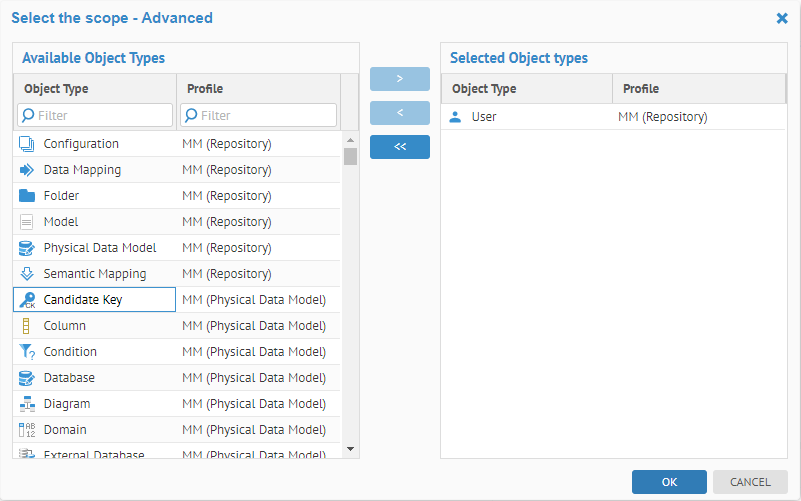Click the User icon in selected types
801x501 pixels.
click(x=455, y=117)
